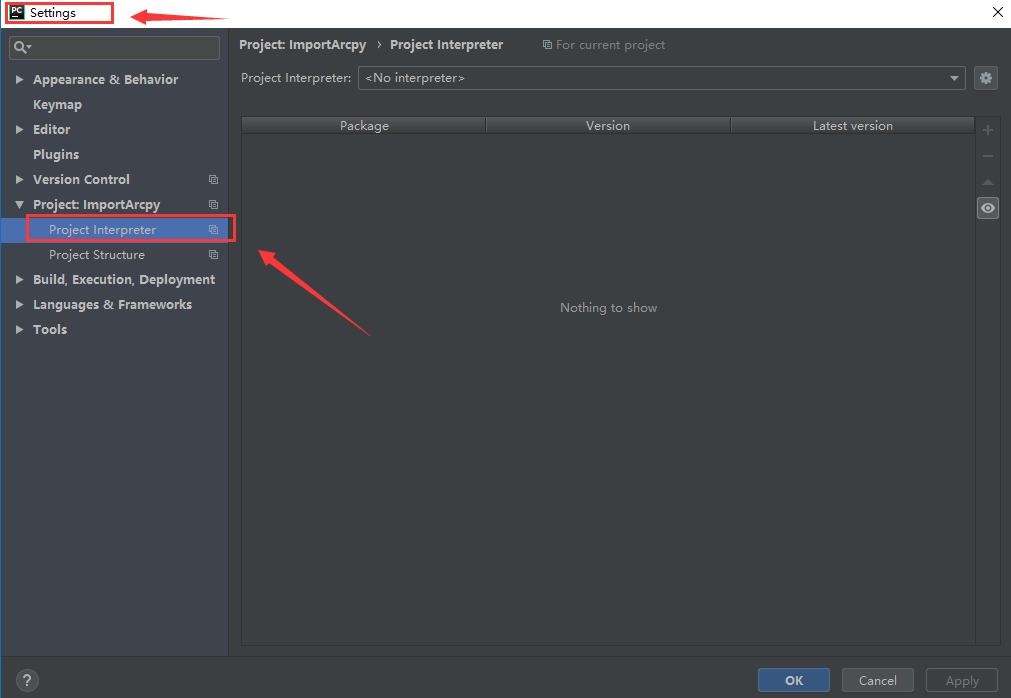Viewport: 1011px width, 698px height.
Task: Collapse the Project: ImportArcpy section arrow
Action: [x=19, y=204]
